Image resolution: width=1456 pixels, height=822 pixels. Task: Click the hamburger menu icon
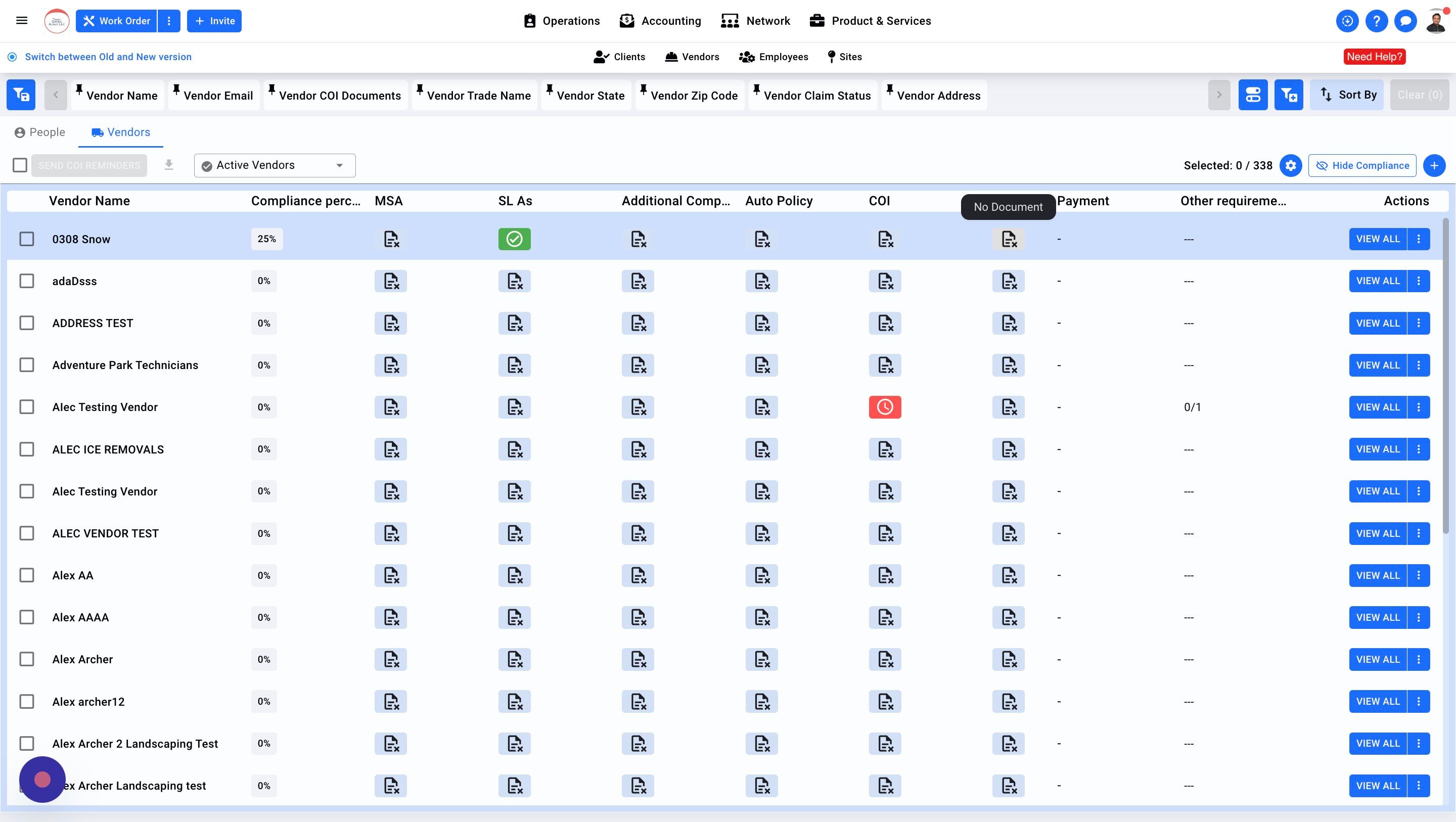coord(21,21)
